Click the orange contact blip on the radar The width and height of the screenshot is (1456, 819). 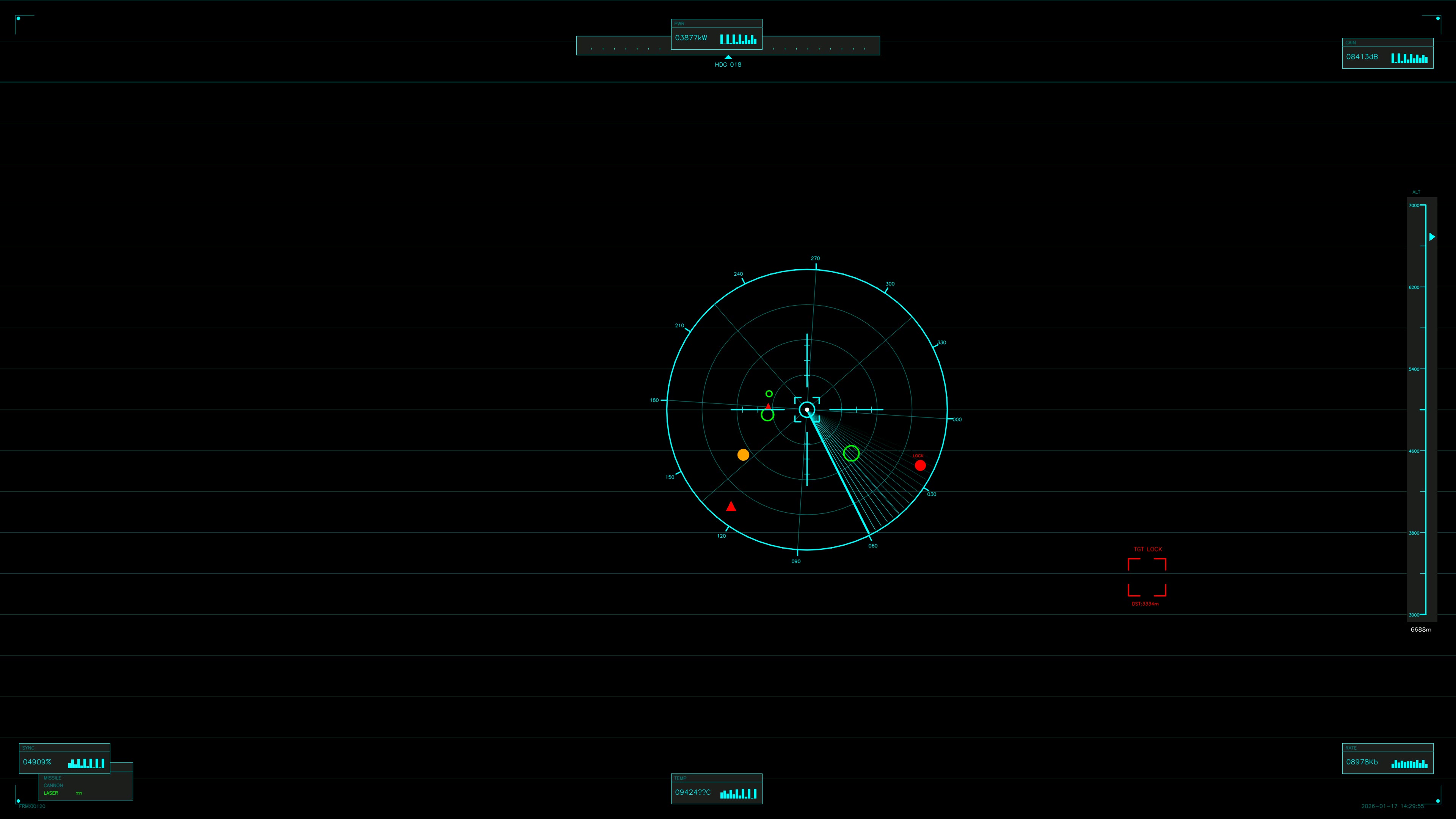[x=743, y=455]
